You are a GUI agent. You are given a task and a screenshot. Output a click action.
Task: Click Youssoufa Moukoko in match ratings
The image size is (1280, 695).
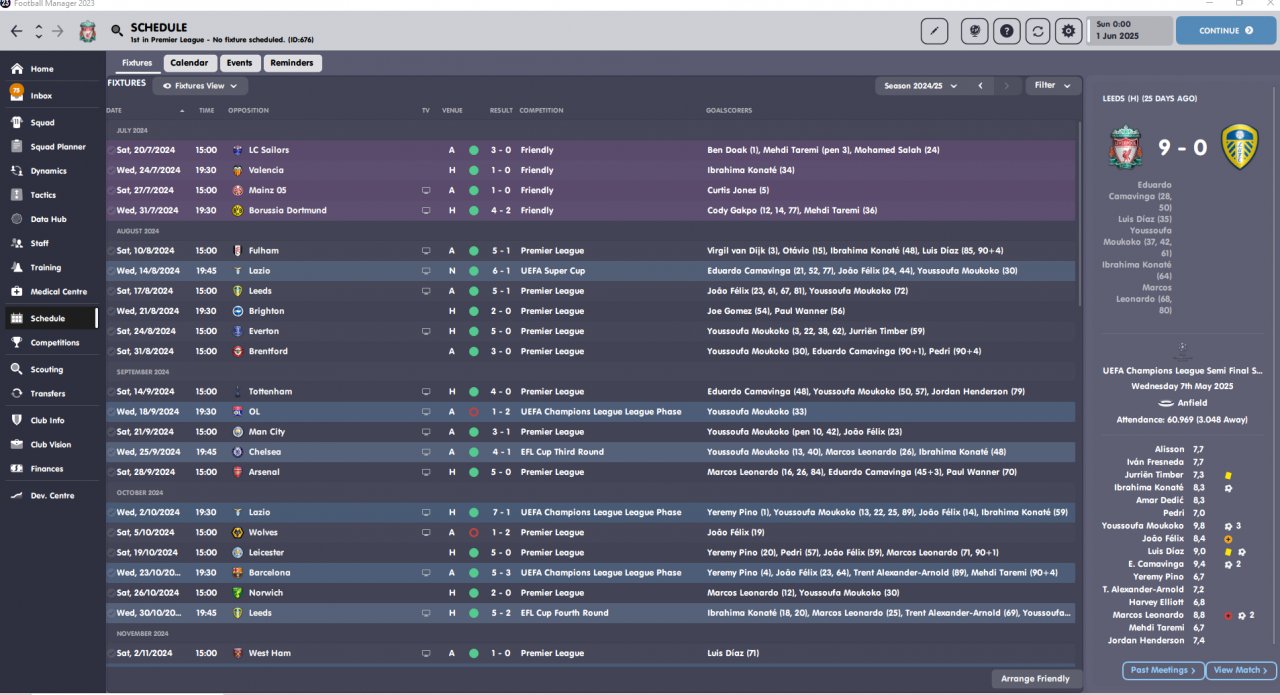coord(1143,525)
